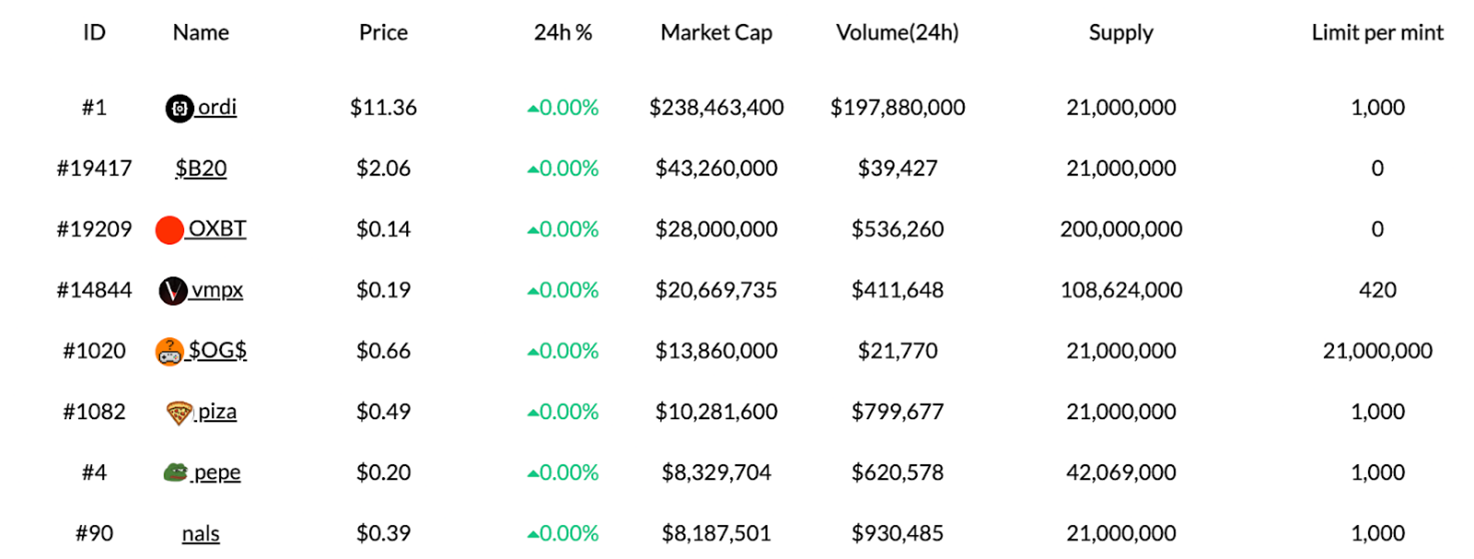Open the ordi token name link
1474x559 pixels.
216,107
